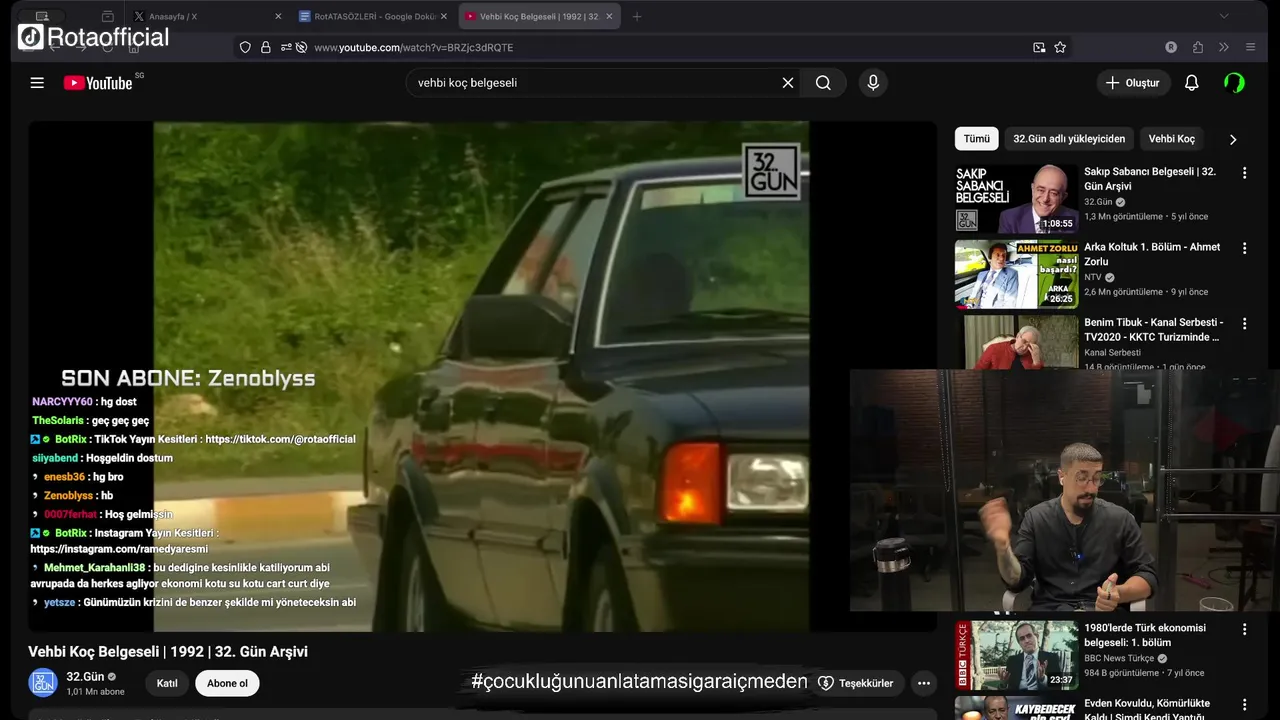
Task: Open YouTube notifications bell
Action: coord(1191,83)
